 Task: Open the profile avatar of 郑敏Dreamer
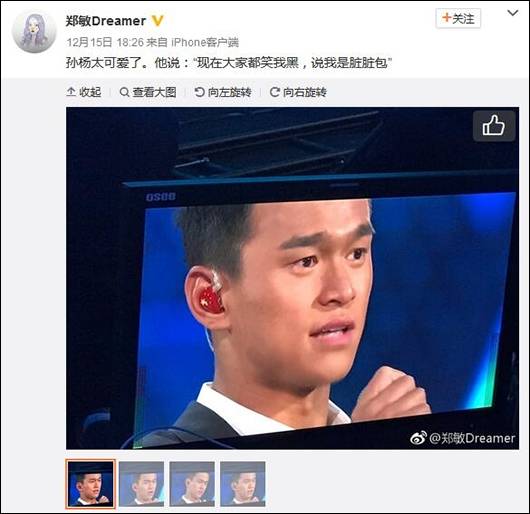click(34, 32)
